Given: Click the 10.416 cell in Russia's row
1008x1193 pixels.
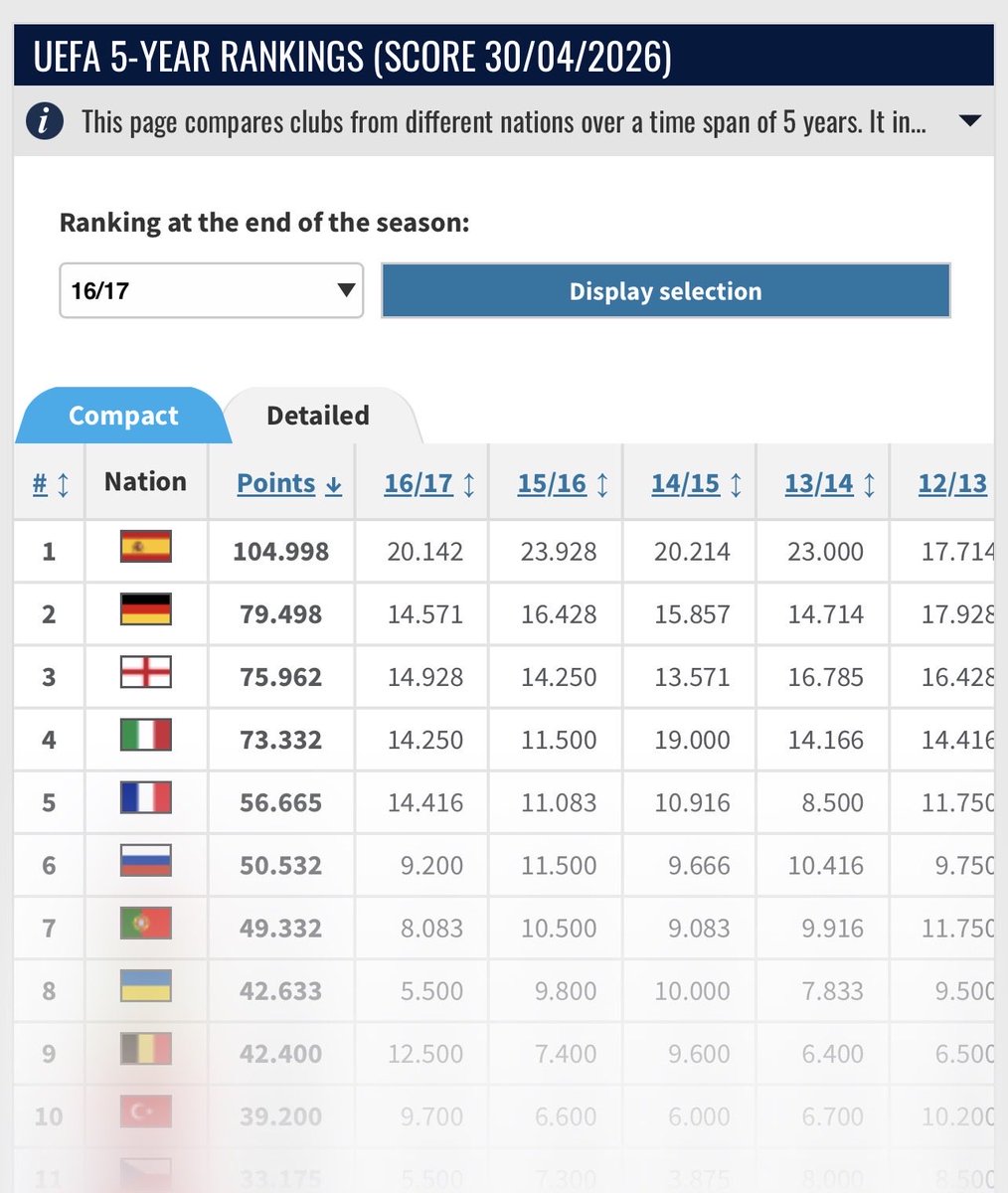Looking at the screenshot, I should tap(825, 865).
